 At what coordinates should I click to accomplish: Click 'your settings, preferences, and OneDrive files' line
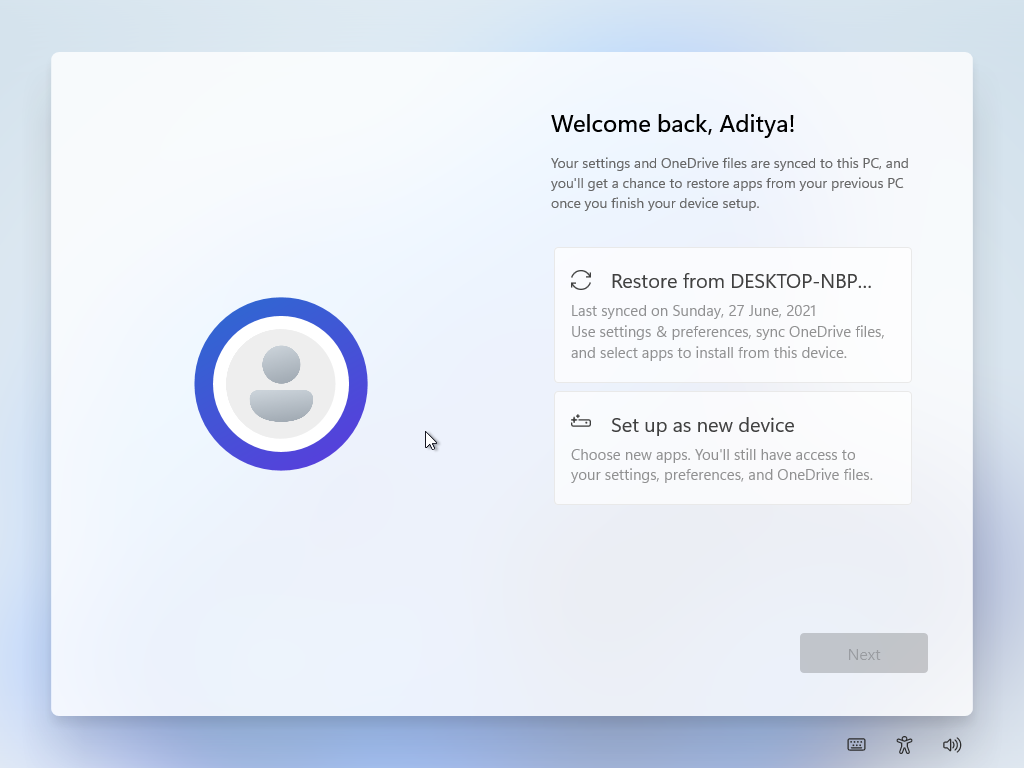[x=721, y=475]
